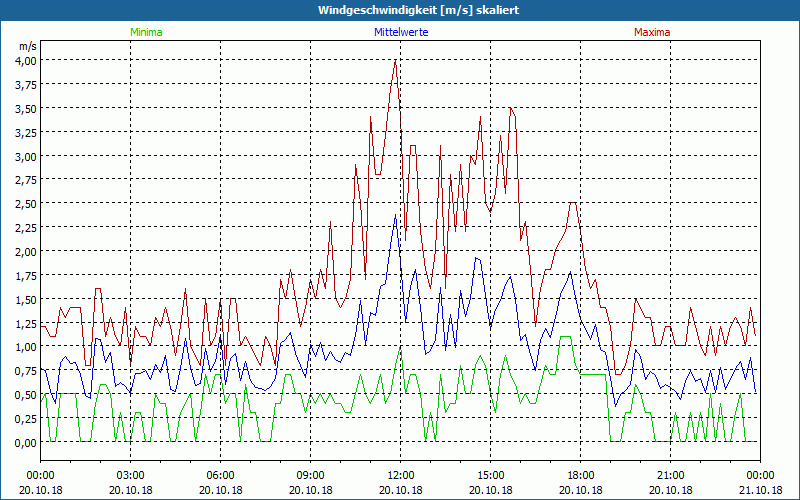Select the 03:00 time marker on the x-axis
800x500 pixels.
pos(131,475)
